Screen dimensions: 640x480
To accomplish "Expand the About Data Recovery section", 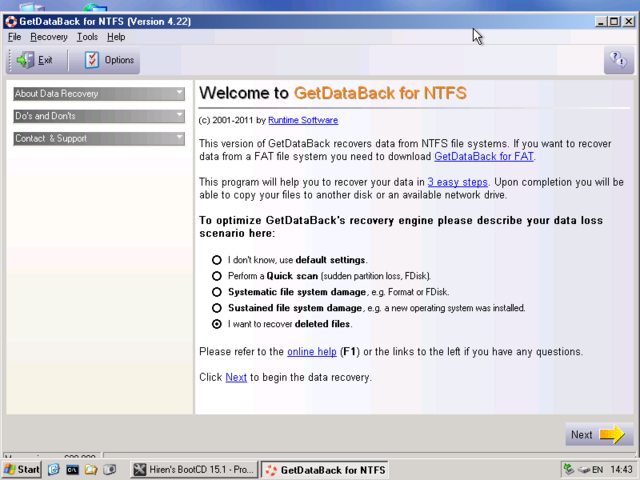I will pos(99,94).
